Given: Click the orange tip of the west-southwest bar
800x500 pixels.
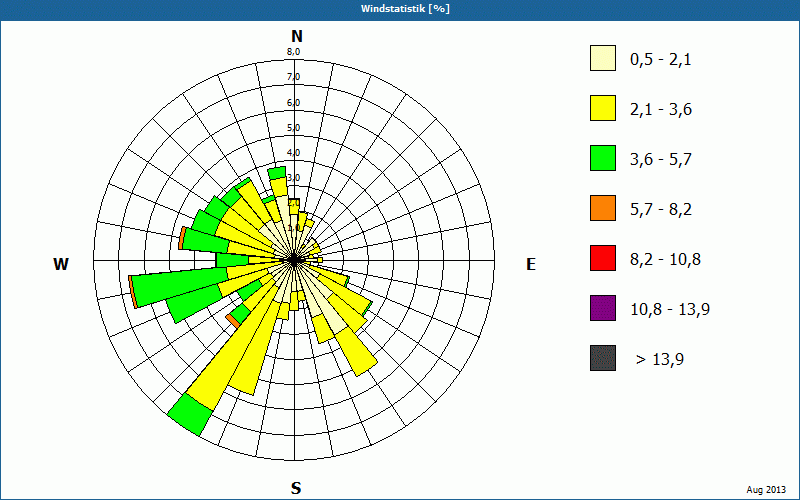Looking at the screenshot, I should point(133,291).
